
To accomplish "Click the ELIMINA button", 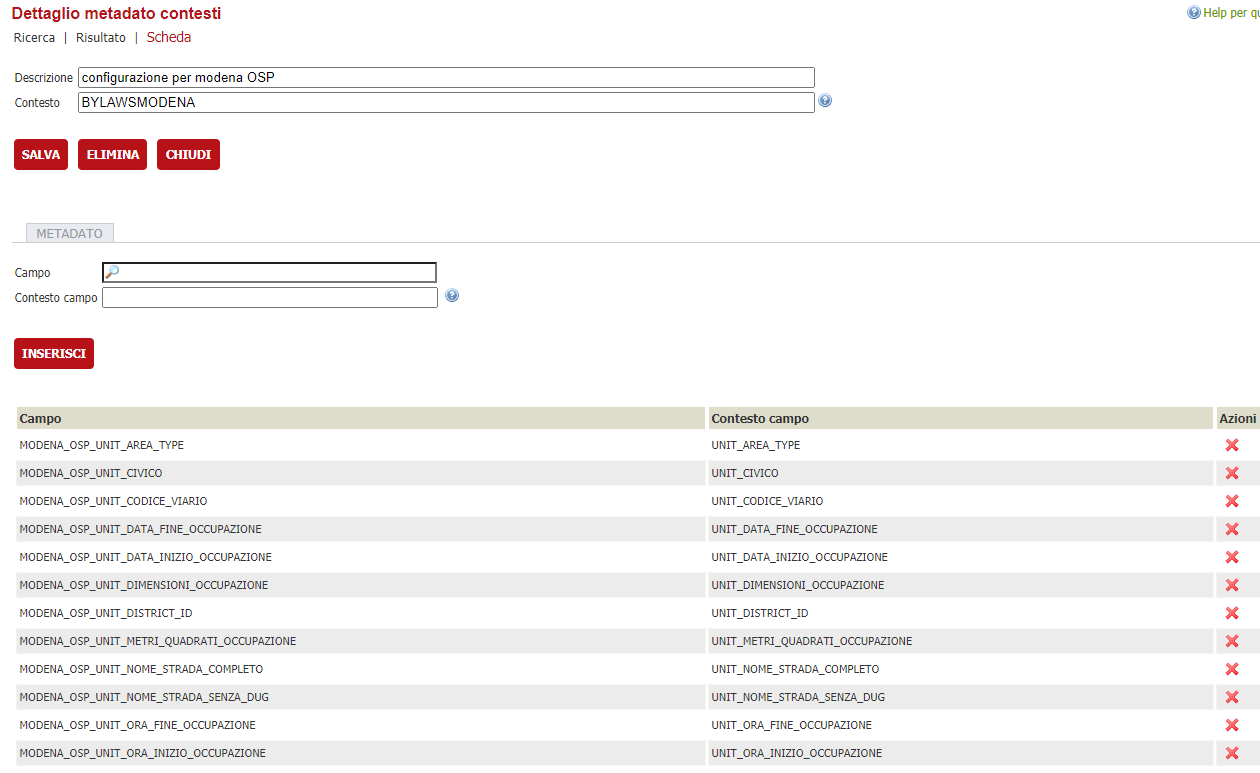I will [112, 155].
